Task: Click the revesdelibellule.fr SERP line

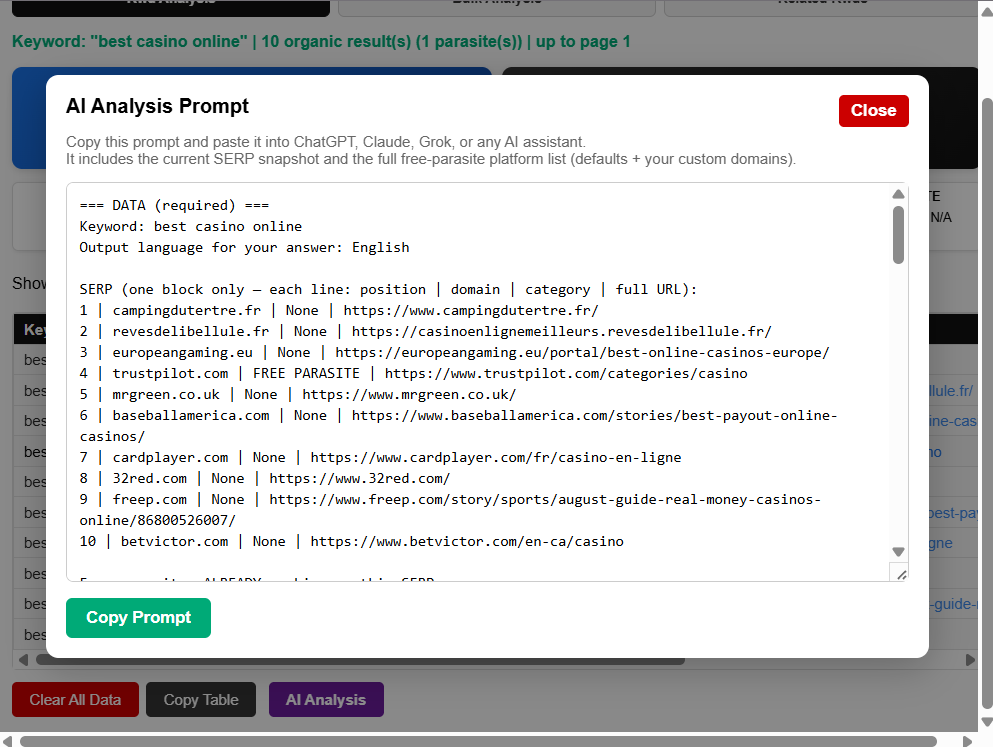Action: click(x=426, y=331)
